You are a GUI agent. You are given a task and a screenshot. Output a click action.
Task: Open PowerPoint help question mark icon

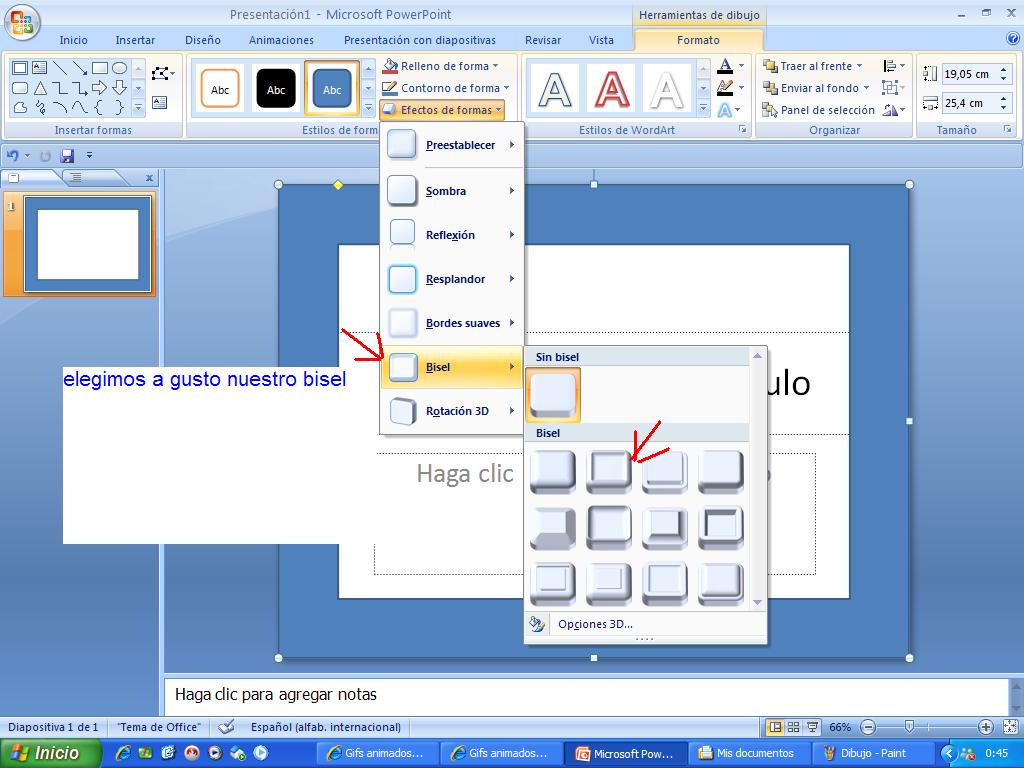1013,39
